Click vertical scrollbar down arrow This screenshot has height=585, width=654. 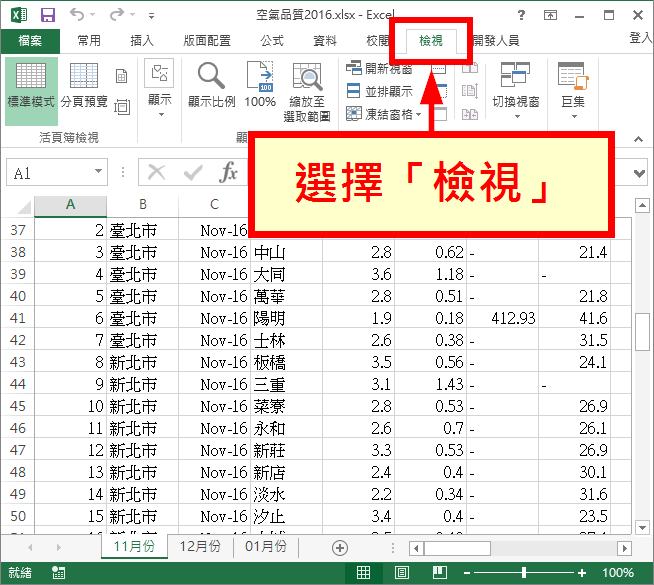coord(642,527)
